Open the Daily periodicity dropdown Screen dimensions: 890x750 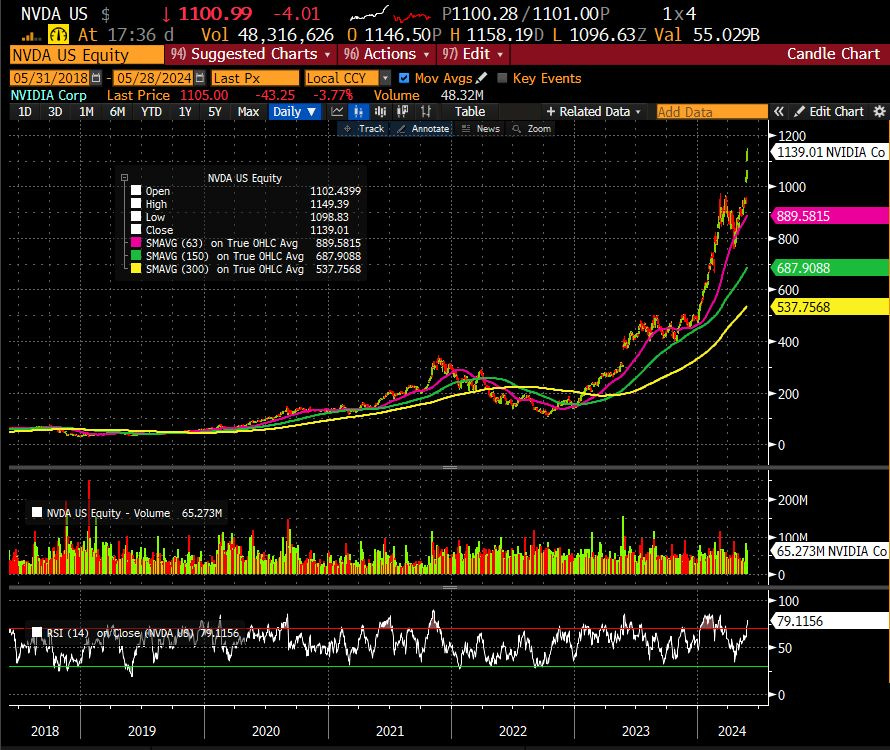(294, 111)
